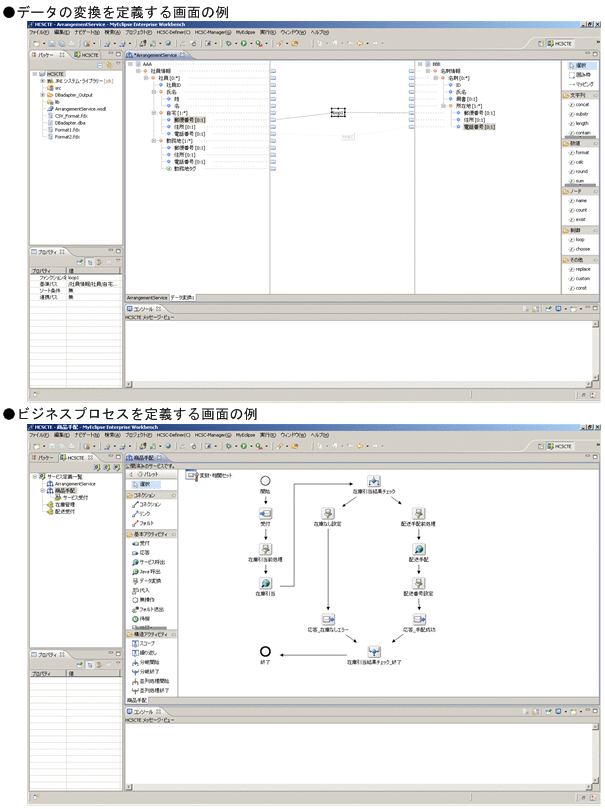Image resolution: width=605 pixels, height=809 pixels.
Task: Open HCSC-Manager menu in the 商品手配 window
Action: pyautogui.click(x=213, y=435)
